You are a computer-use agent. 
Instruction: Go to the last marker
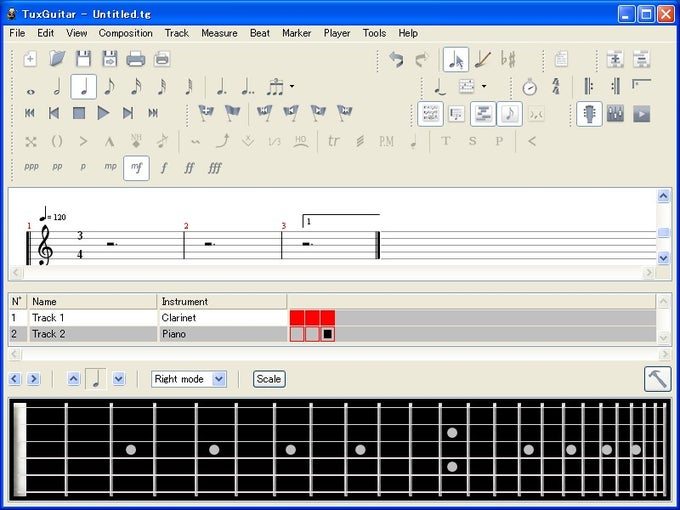point(345,113)
